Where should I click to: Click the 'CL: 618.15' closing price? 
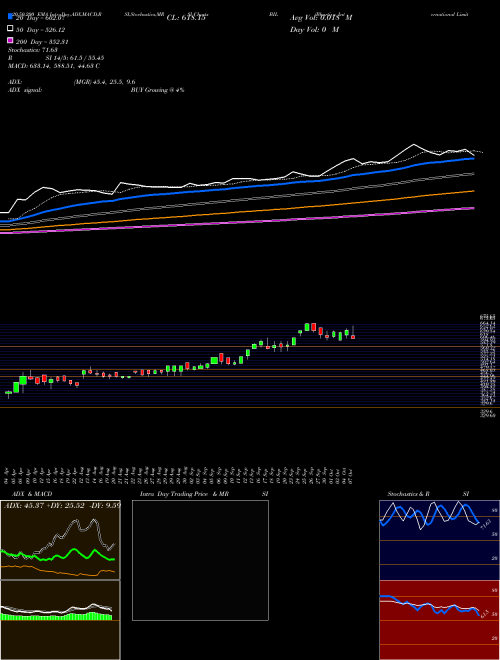point(186,18)
